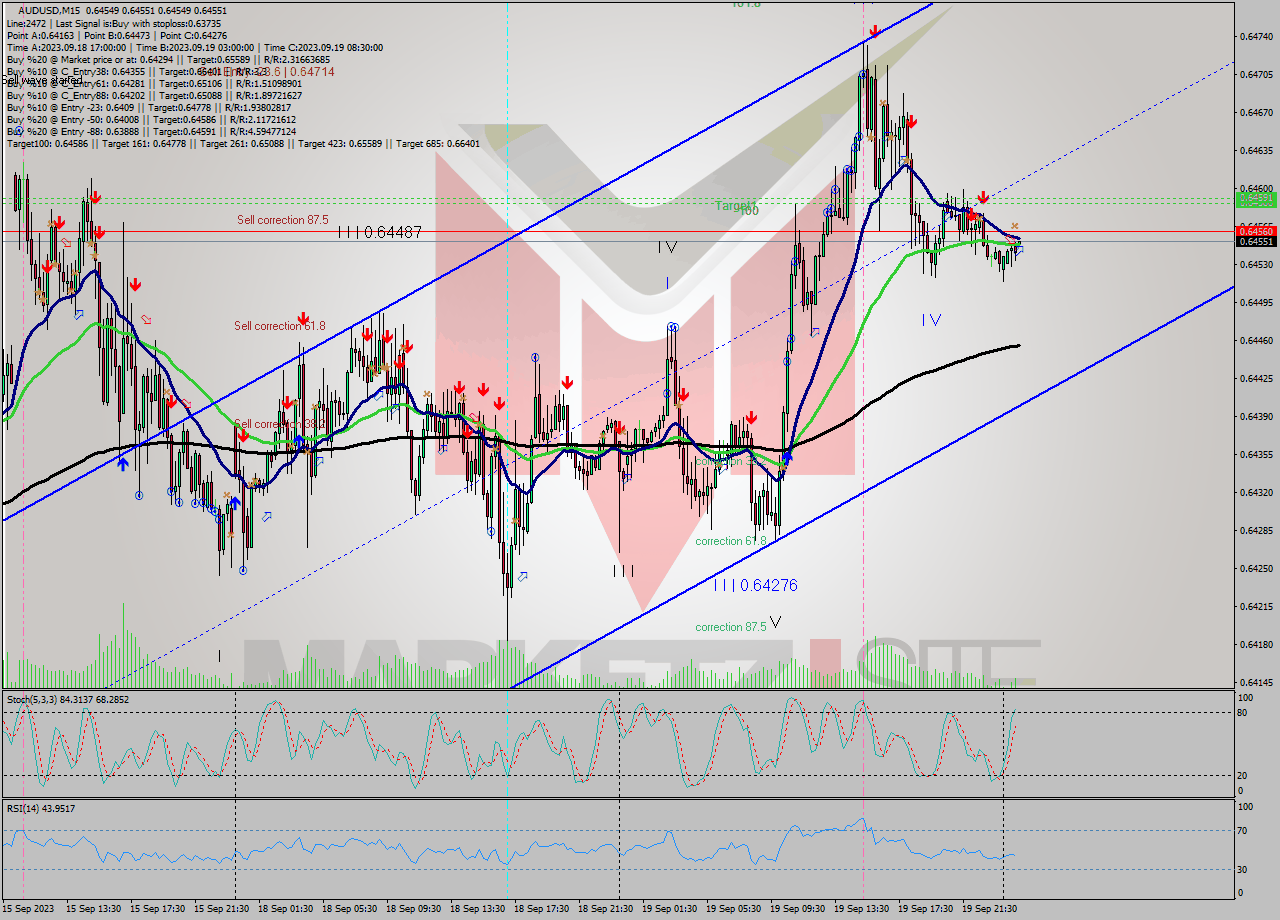Click price axis value 0.64495
This screenshot has height=920, width=1280.
click(x=1256, y=302)
